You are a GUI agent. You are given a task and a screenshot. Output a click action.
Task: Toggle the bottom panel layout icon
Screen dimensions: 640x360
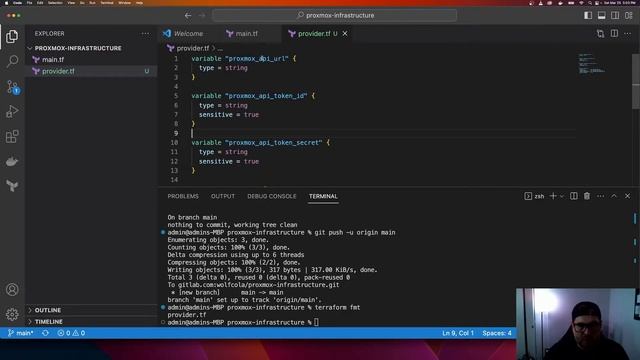602,16
